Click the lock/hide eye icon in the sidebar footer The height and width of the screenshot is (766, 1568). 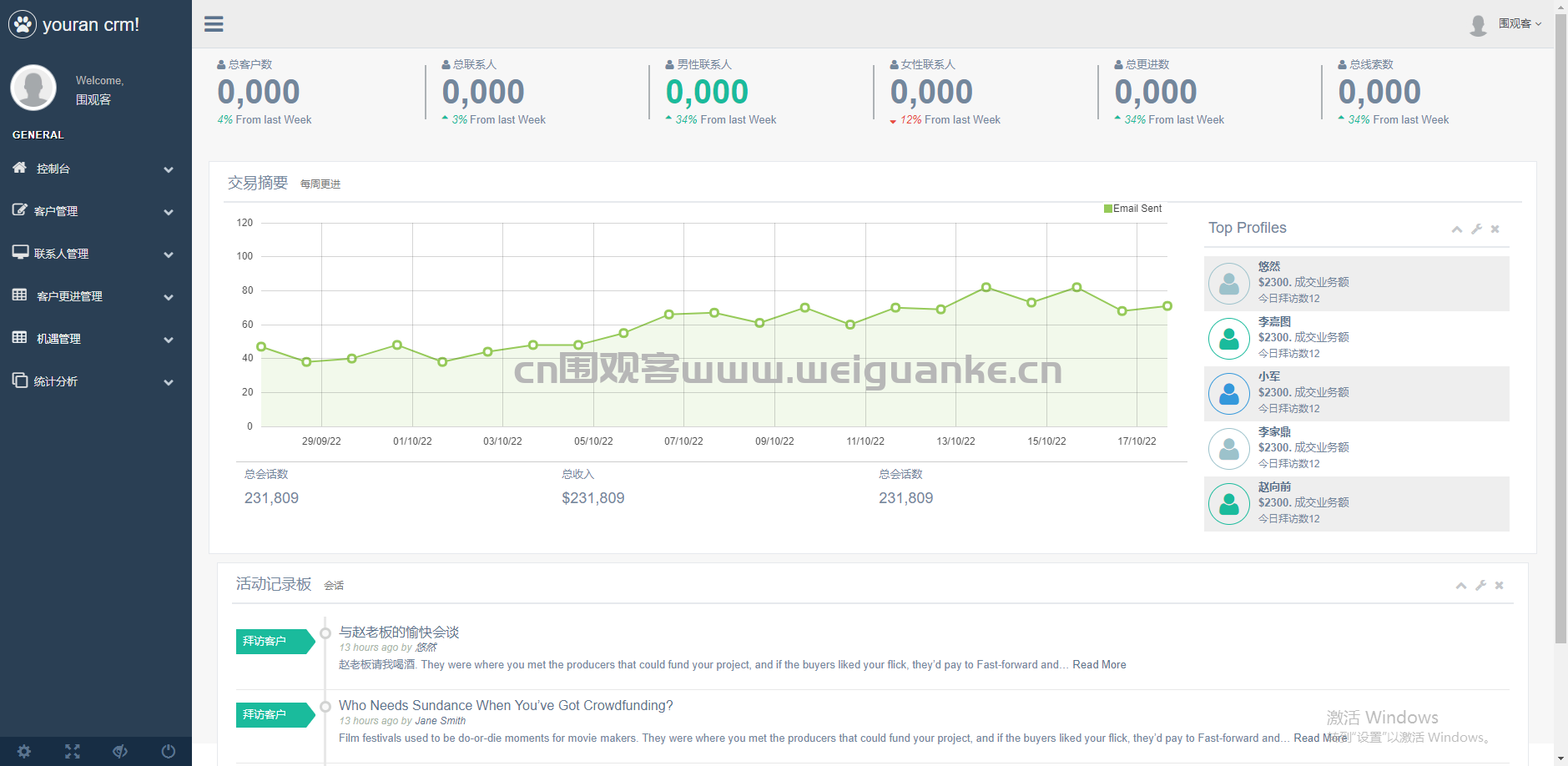click(120, 751)
